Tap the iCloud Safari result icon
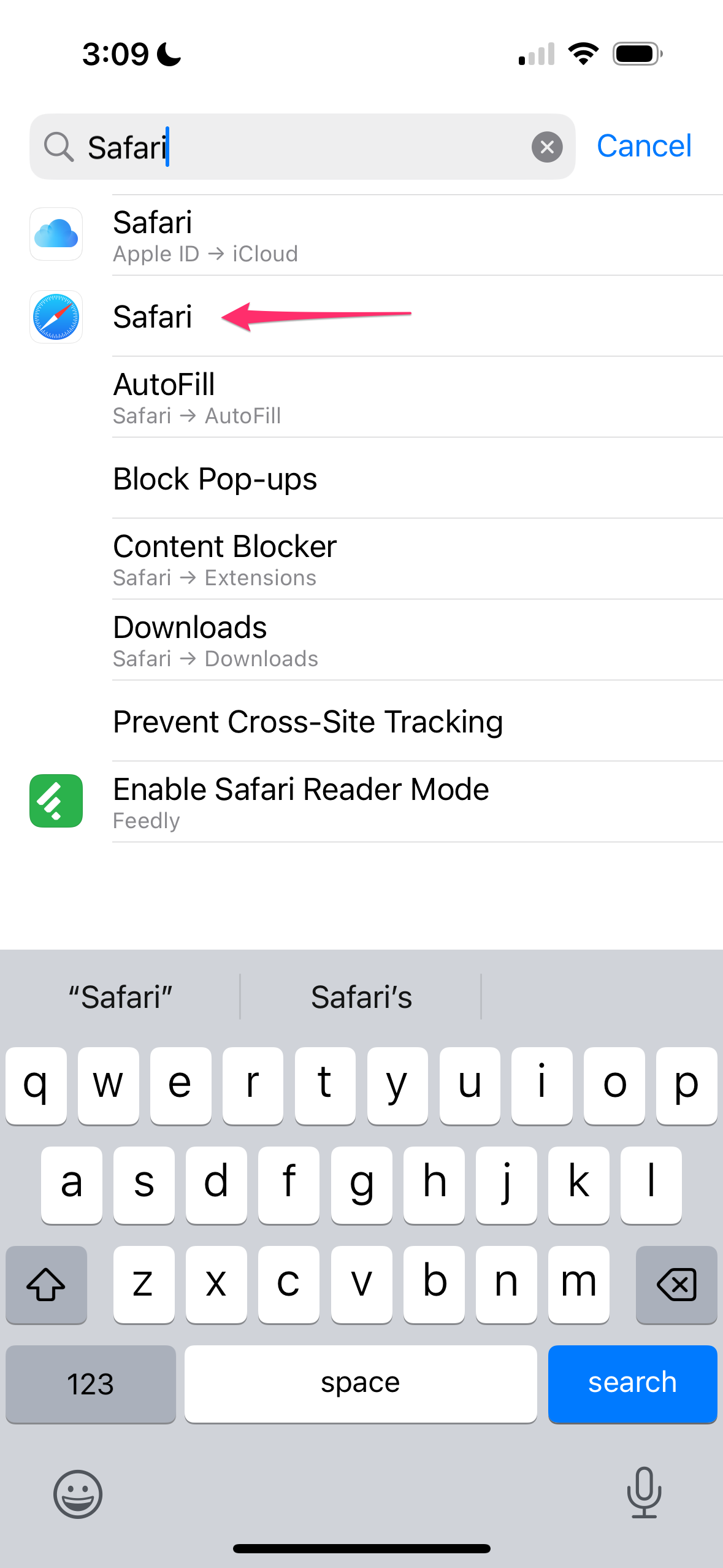Screen dimensions: 723x1568 (x=56, y=234)
